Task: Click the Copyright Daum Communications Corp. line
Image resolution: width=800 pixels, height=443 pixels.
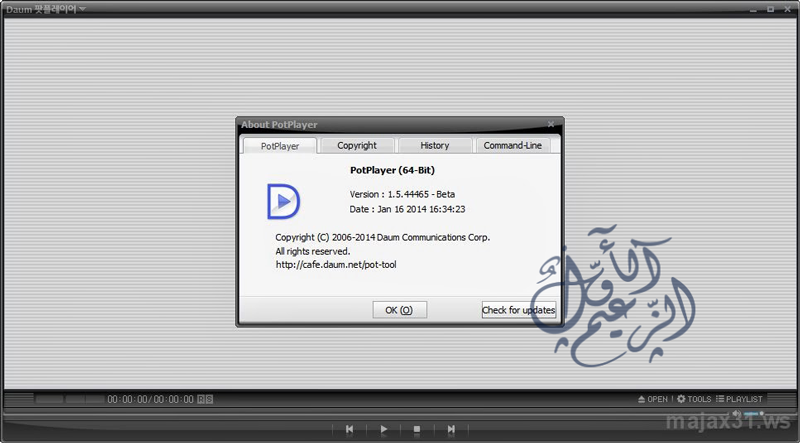Action: pos(383,237)
